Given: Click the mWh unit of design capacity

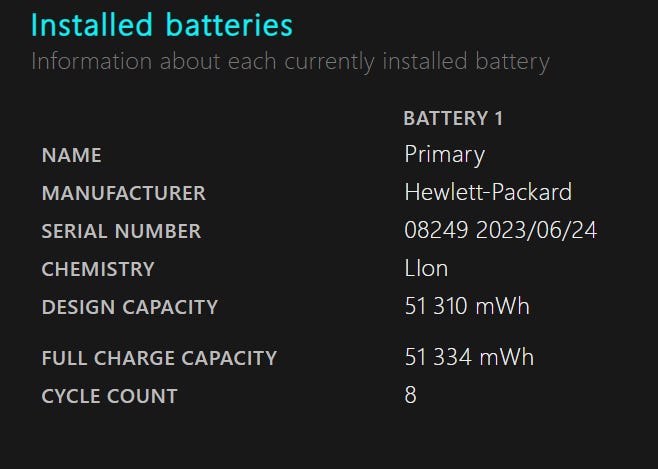Looking at the screenshot, I should coord(505,306).
